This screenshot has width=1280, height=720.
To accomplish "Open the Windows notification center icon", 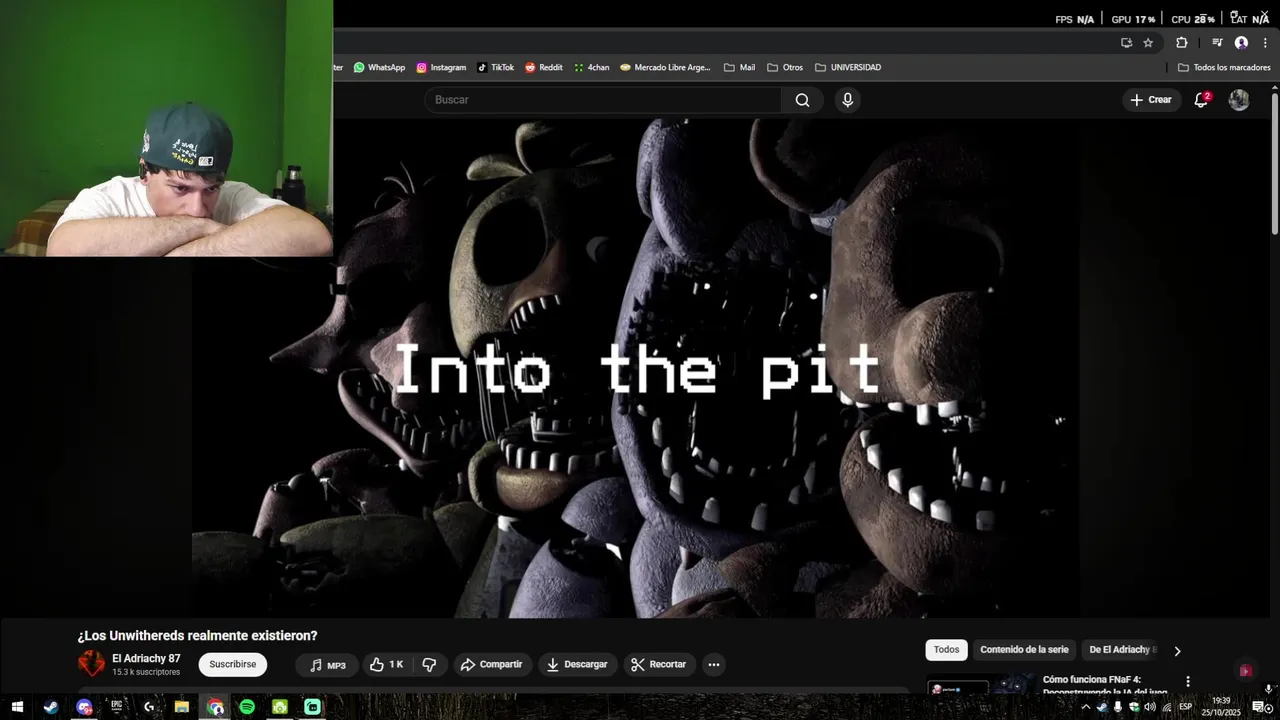I will point(1259,707).
